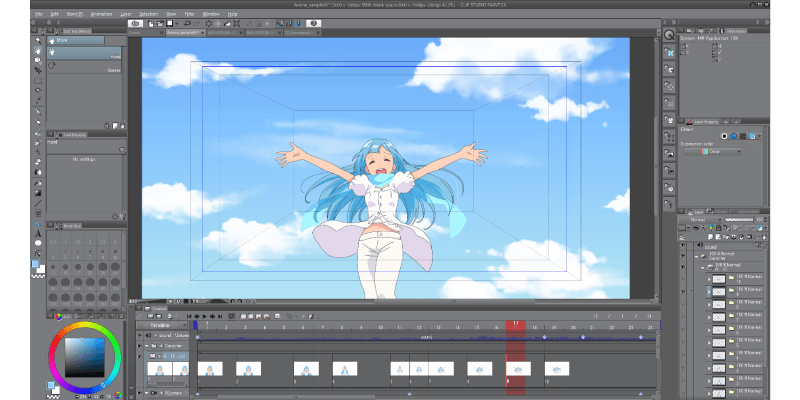Click the Fill bucket command bar icon

tap(228, 23)
